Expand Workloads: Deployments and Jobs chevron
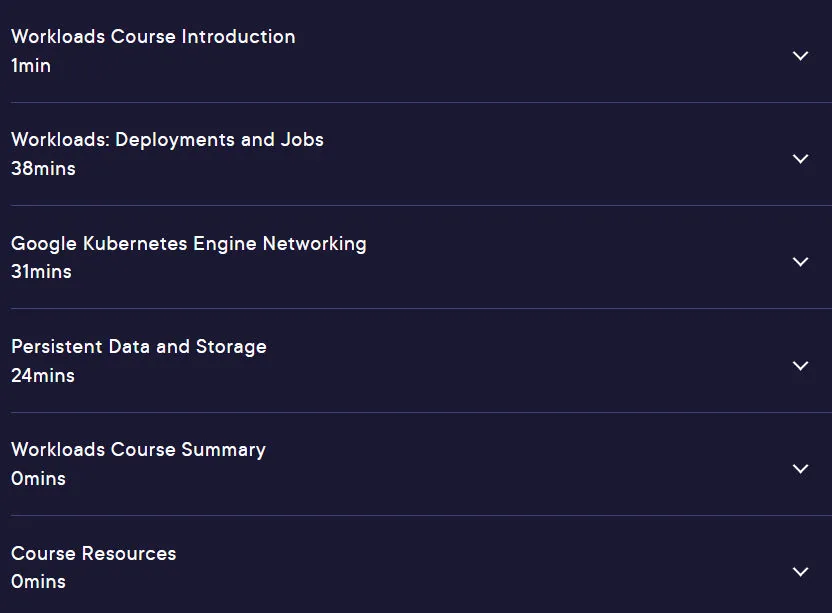 point(800,159)
